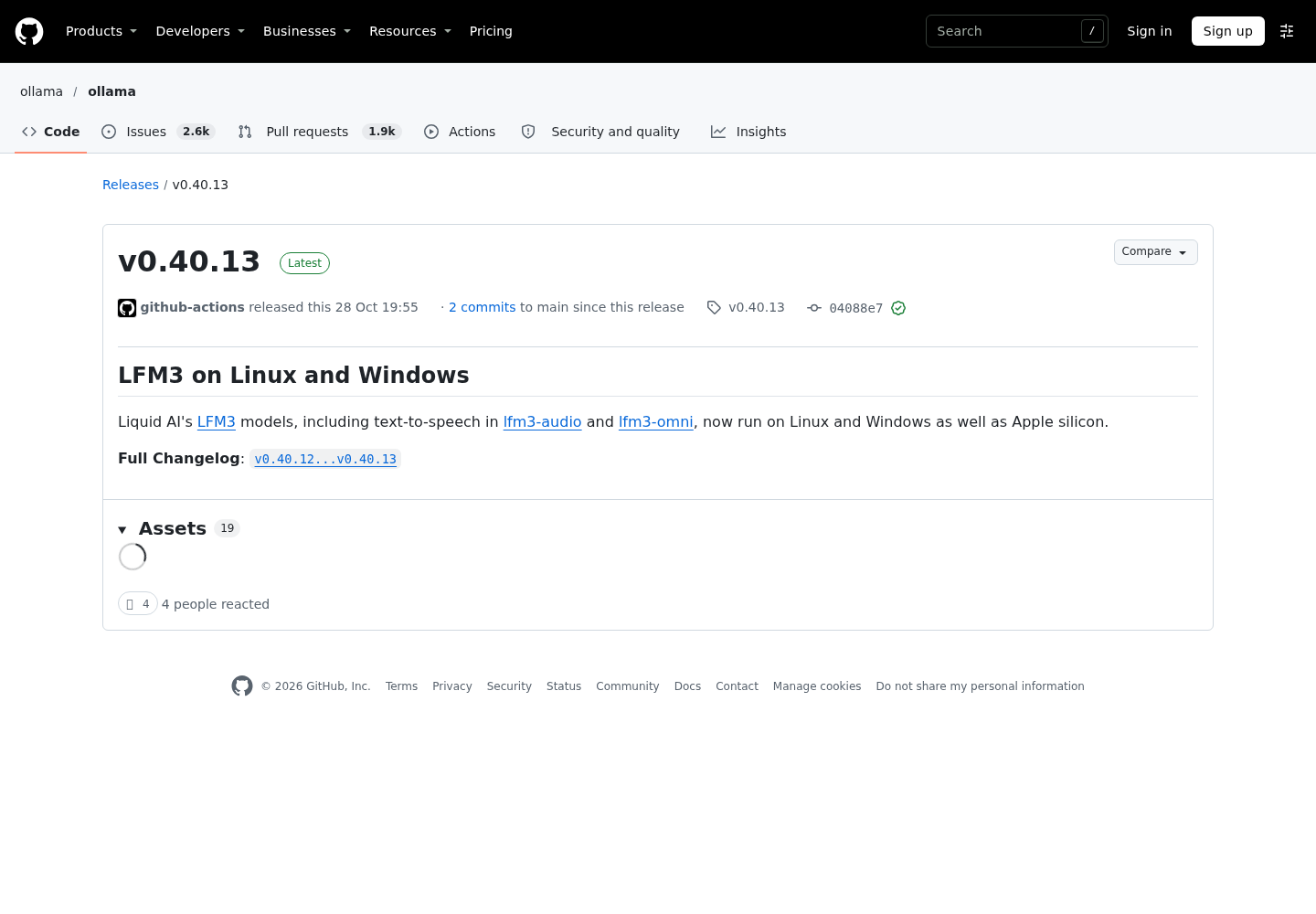Collapse the Assets section

click(164, 528)
